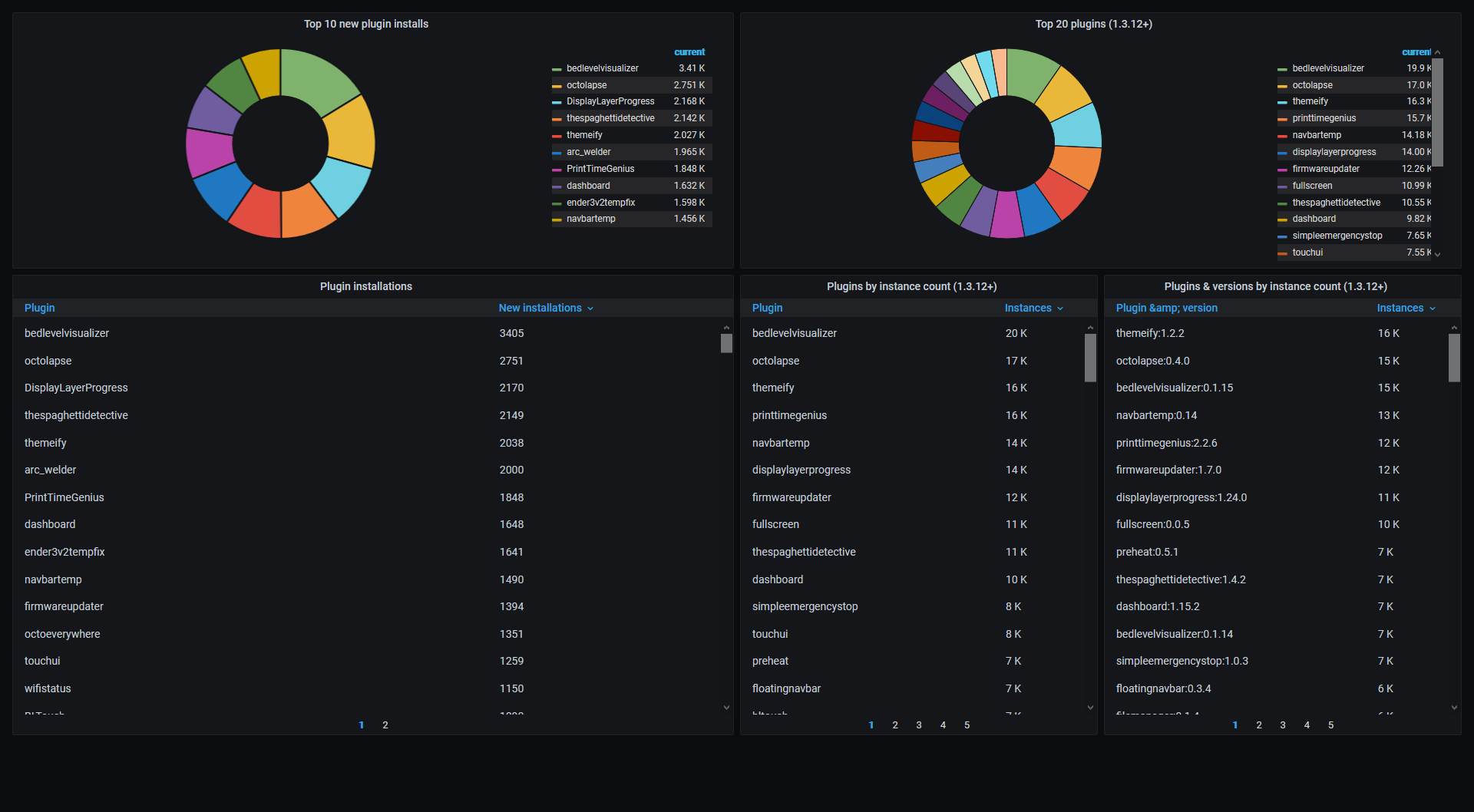Viewport: 1474px width, 812px height.
Task: Toggle fullscreen series in Top 20 legend
Action: pyautogui.click(x=1312, y=186)
